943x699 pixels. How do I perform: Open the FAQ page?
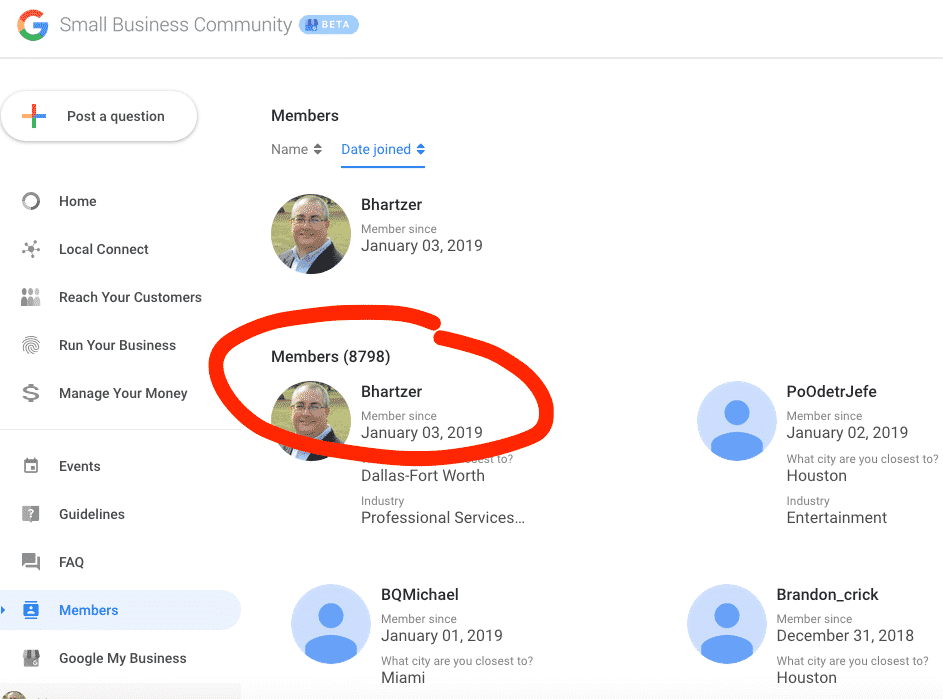pos(71,562)
